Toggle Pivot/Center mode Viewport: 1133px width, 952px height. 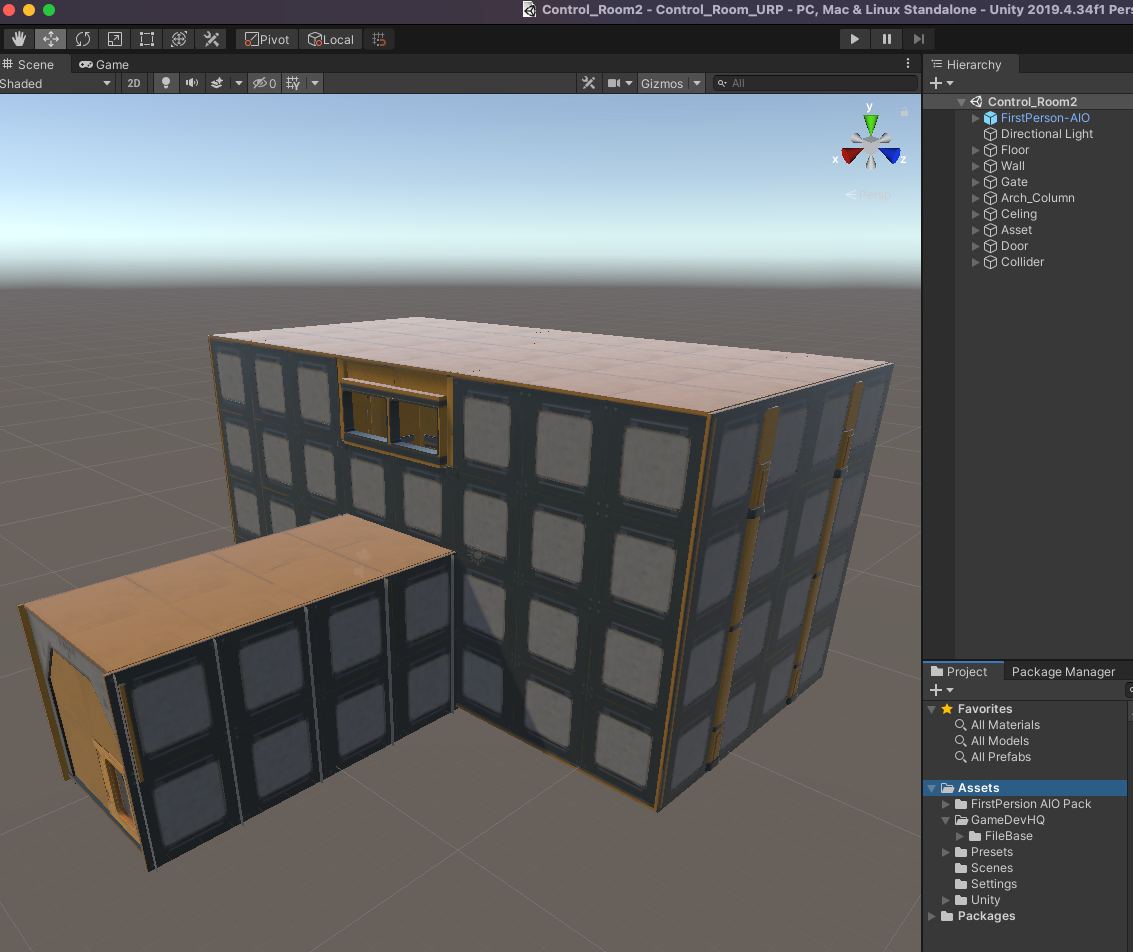(265, 38)
